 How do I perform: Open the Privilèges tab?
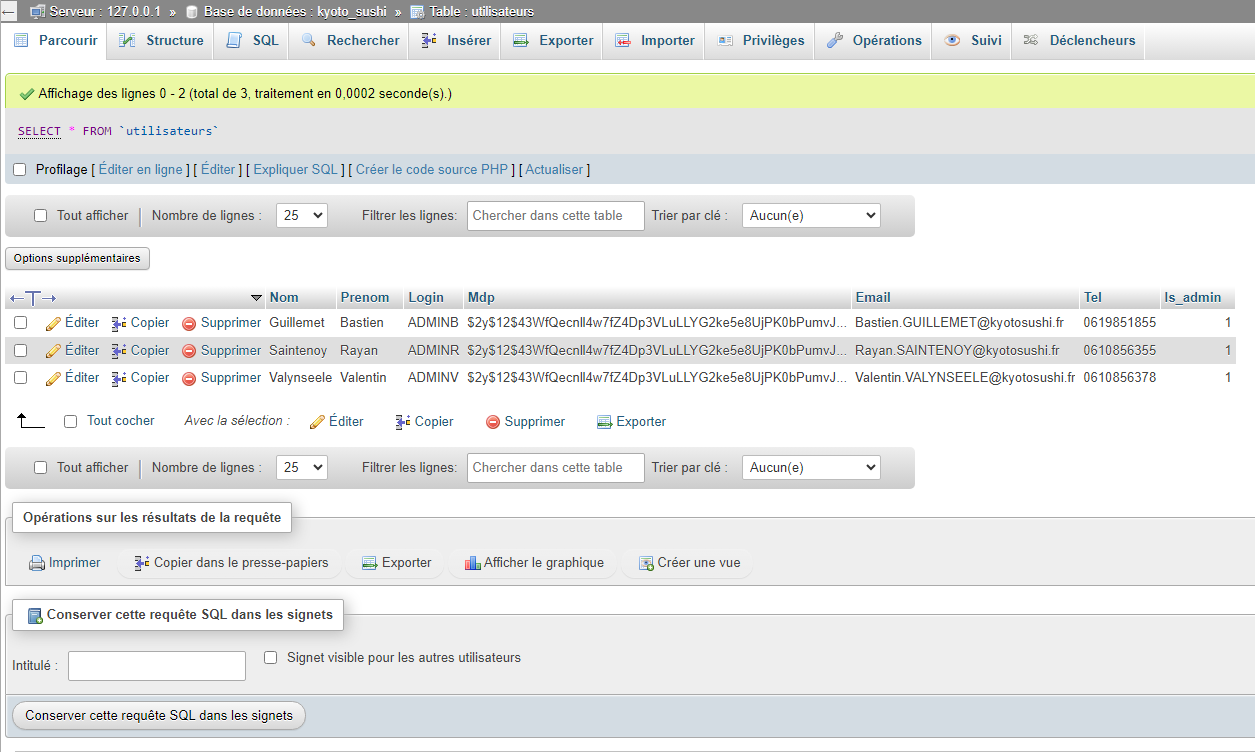coord(760,41)
